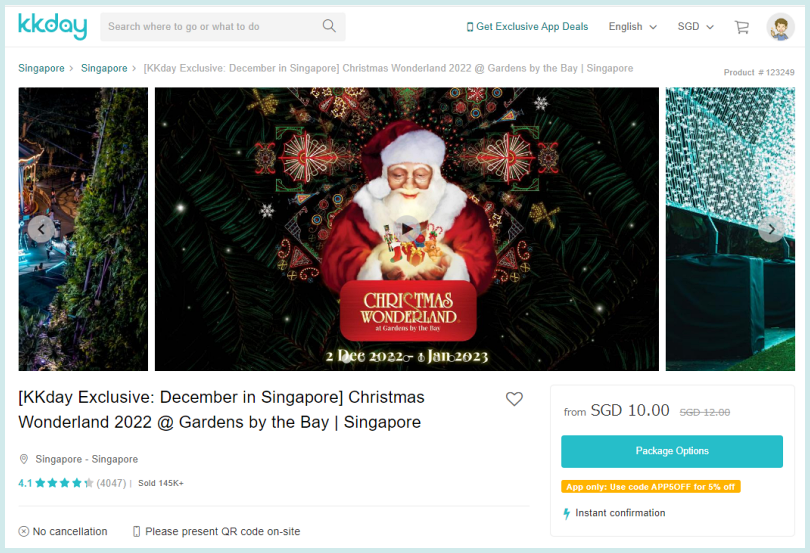Click the location pin icon
Screen dimensions: 810x553
(x=24, y=459)
